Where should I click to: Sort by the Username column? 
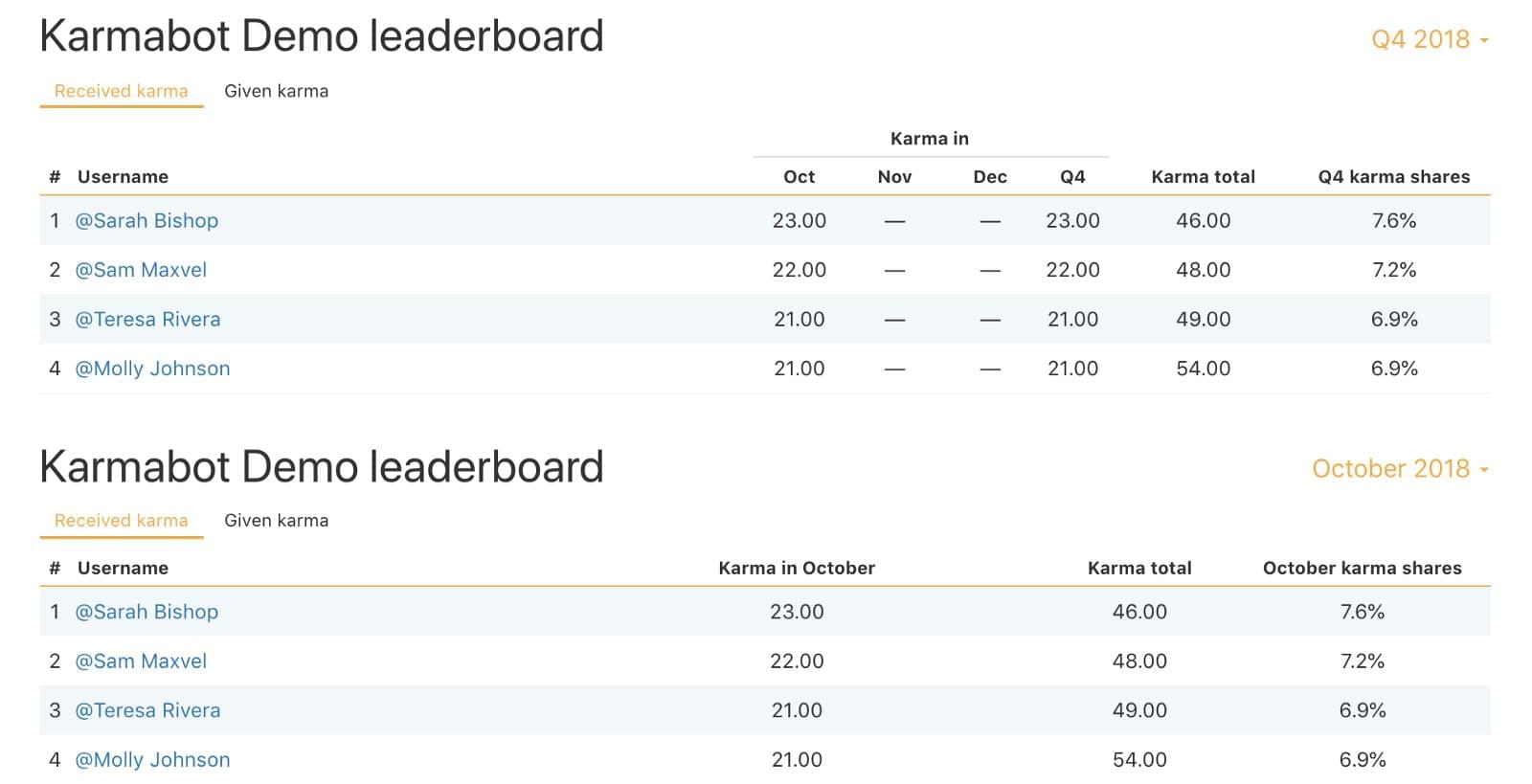[x=124, y=176]
